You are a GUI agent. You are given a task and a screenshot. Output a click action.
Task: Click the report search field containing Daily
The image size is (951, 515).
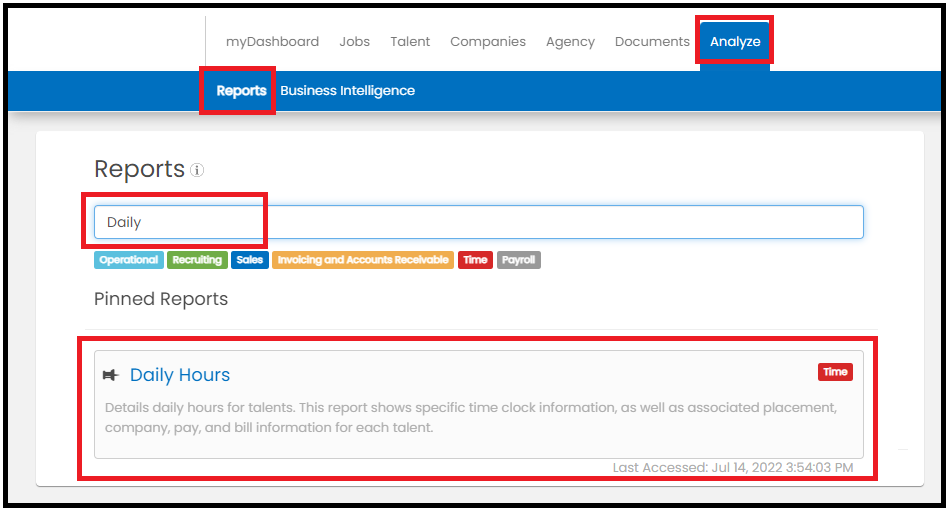pyautogui.click(x=479, y=222)
